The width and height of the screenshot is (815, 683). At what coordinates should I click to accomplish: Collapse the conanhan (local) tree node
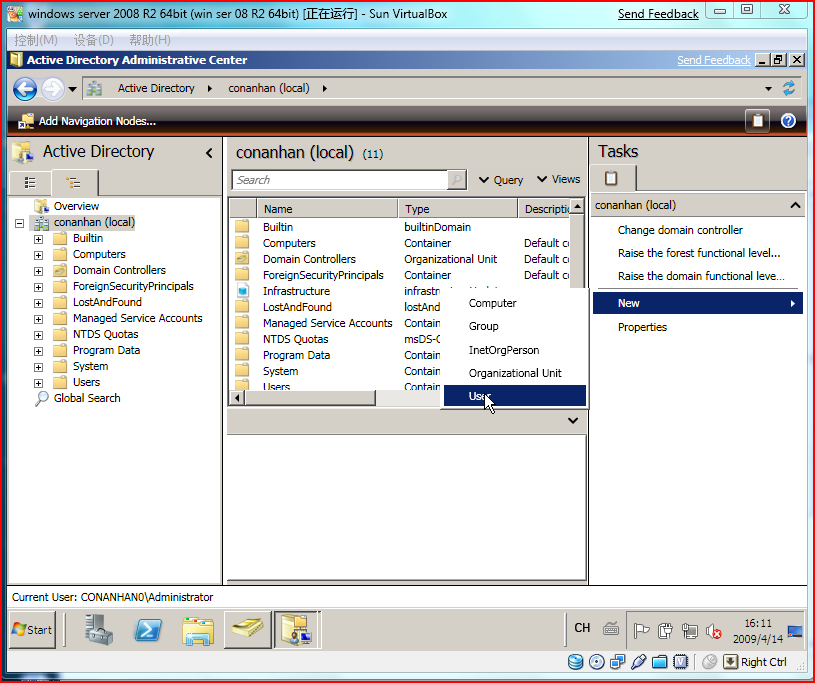tap(20, 224)
